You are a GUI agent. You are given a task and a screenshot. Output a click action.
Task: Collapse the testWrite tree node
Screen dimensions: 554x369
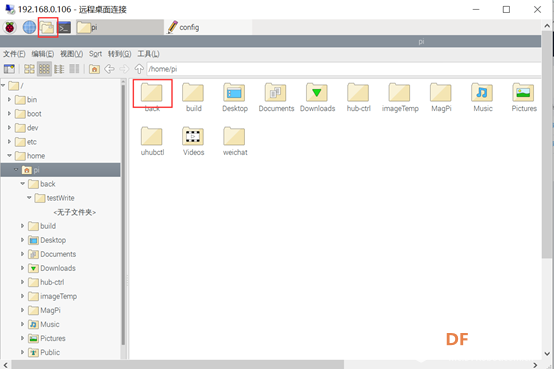29,198
